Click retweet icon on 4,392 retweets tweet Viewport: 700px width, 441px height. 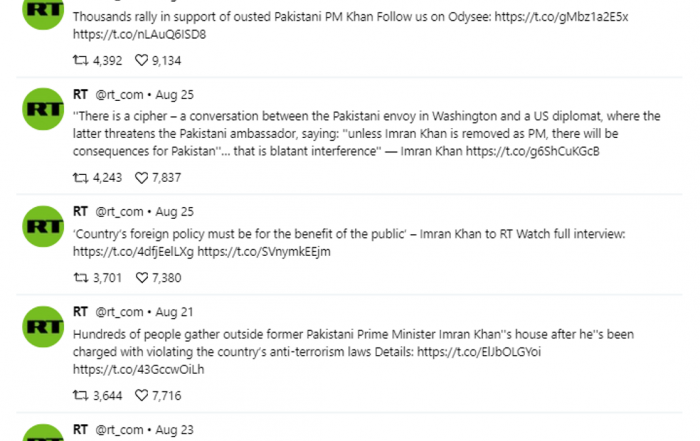pos(80,60)
